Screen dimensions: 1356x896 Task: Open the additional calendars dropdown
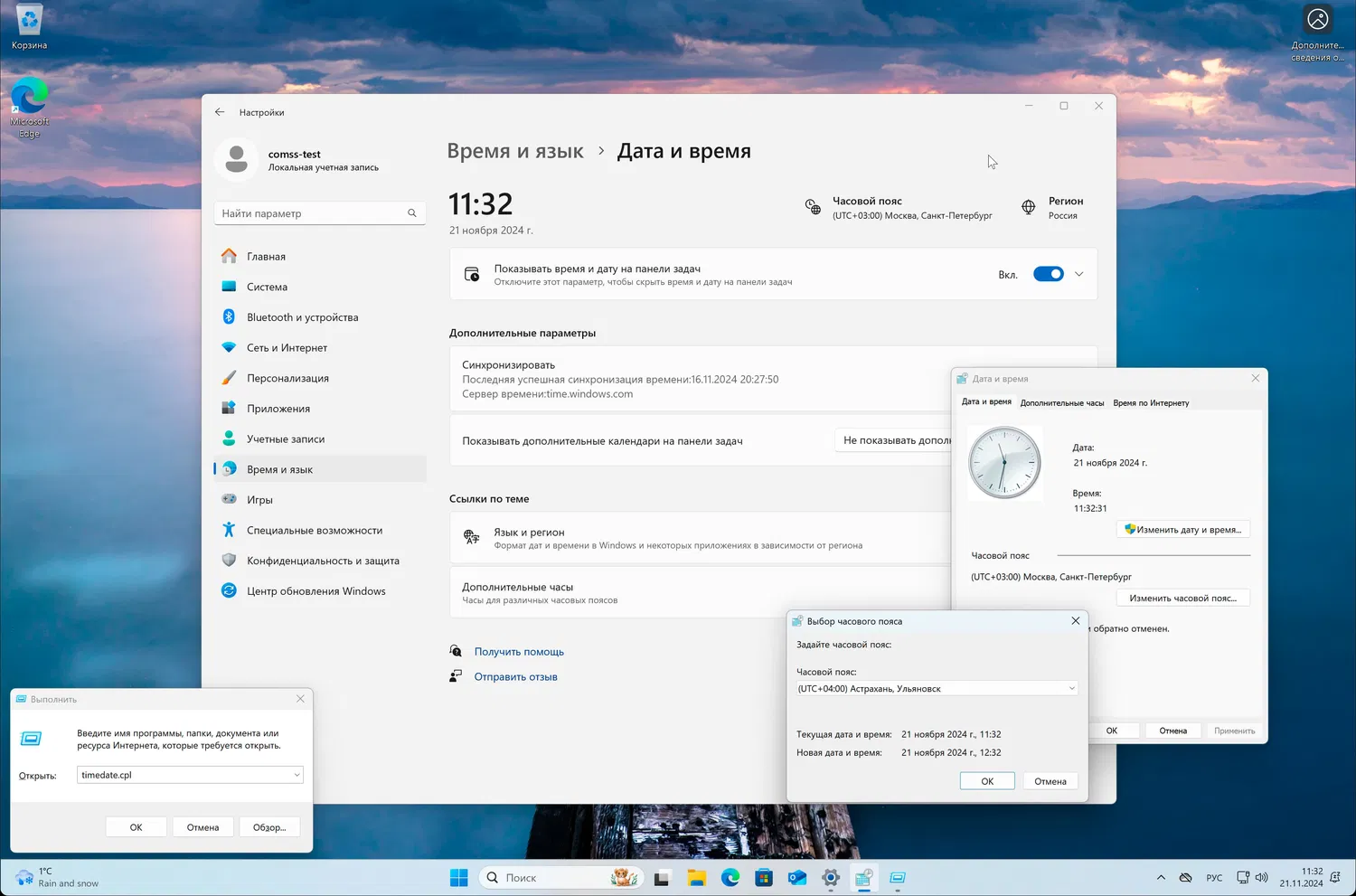892,440
